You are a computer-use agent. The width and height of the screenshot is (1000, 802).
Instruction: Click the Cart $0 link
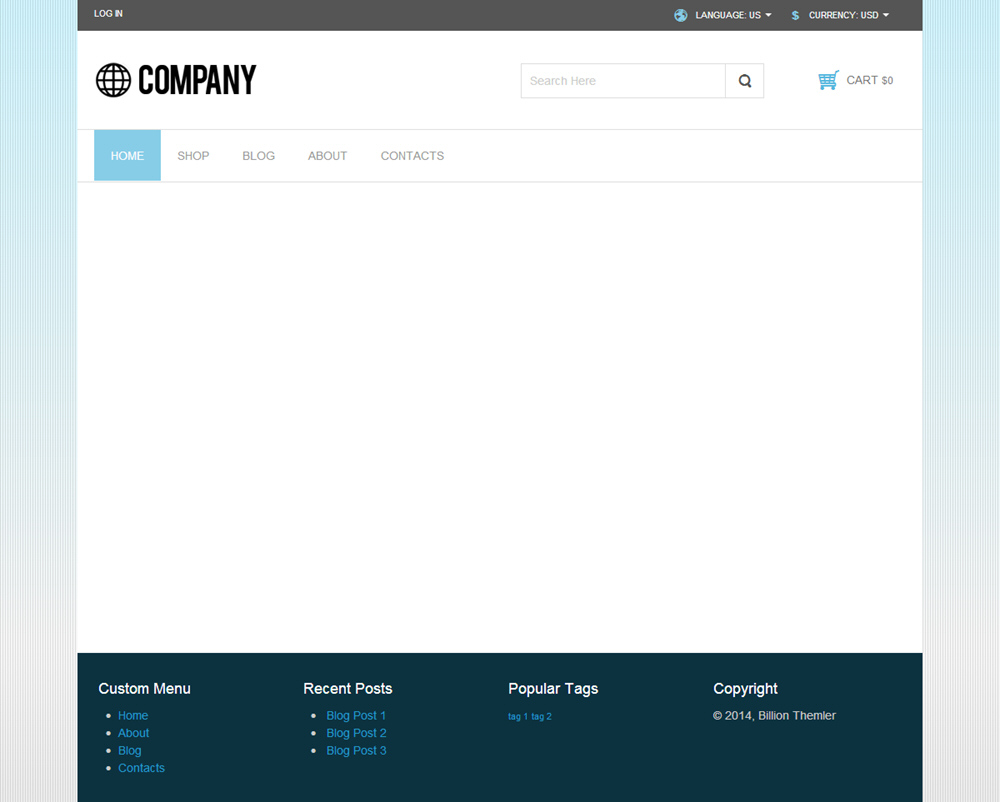(869, 80)
